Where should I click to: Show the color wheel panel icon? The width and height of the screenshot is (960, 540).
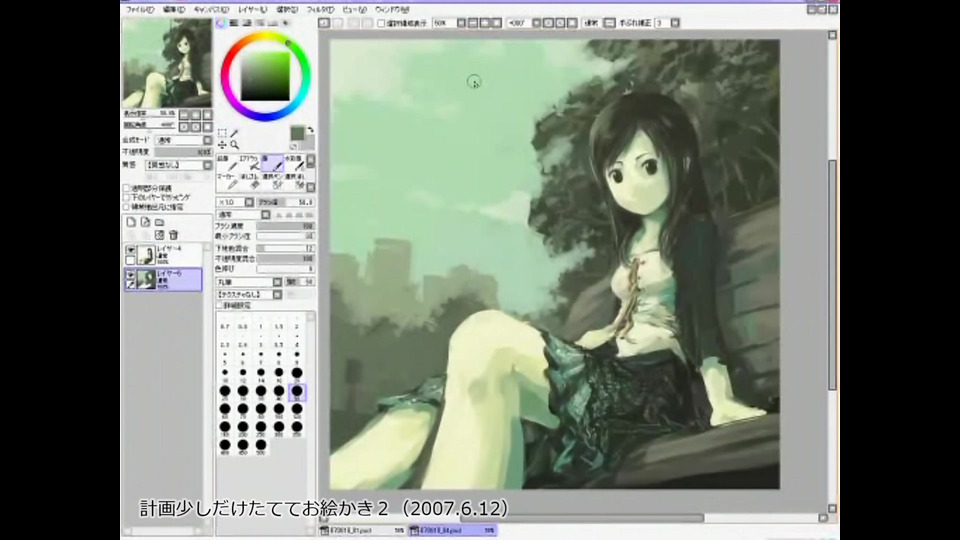(x=221, y=23)
